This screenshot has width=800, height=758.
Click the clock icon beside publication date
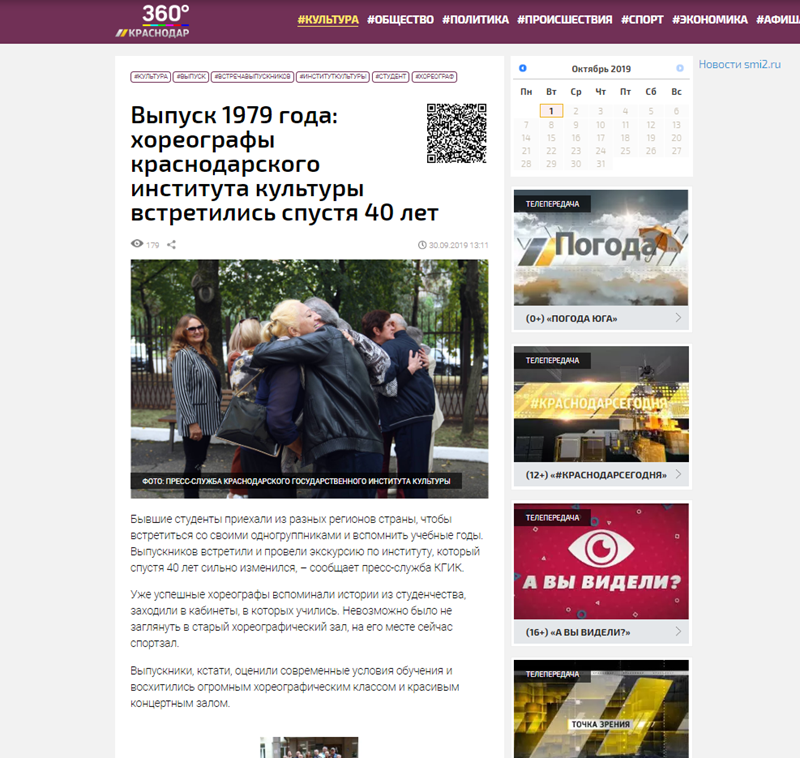coord(422,245)
